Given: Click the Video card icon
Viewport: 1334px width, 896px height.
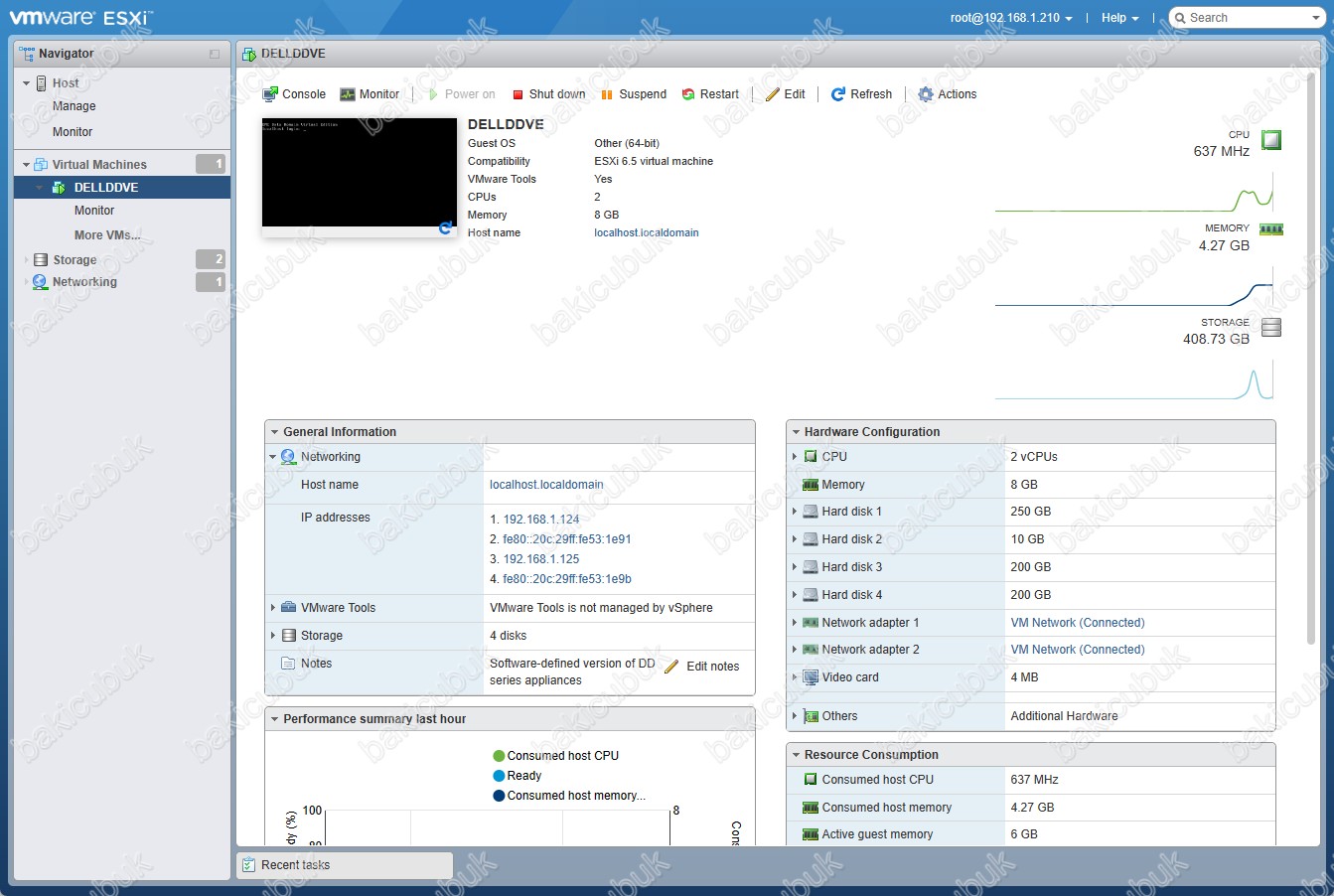Looking at the screenshot, I should [811, 677].
